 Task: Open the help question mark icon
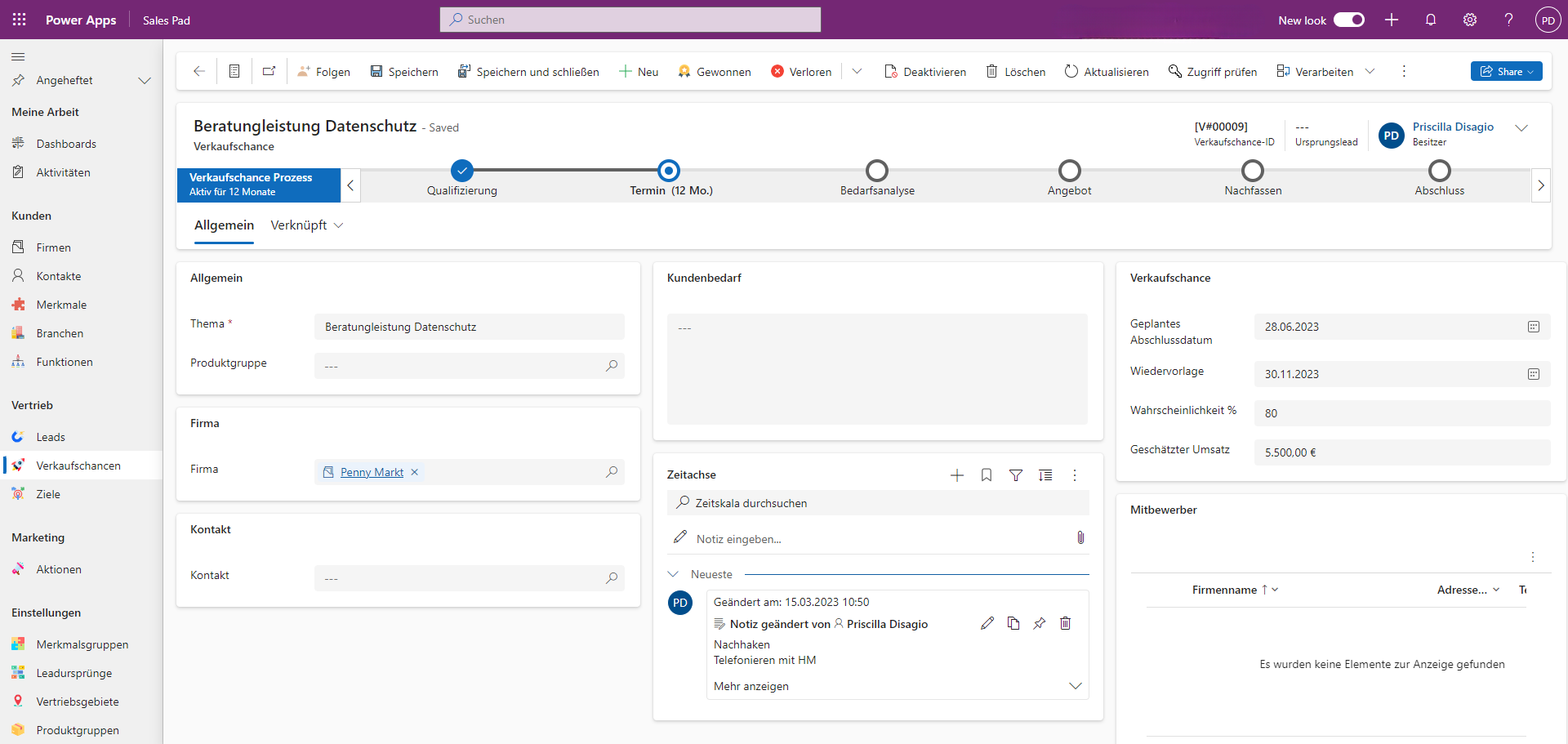pyautogui.click(x=1508, y=20)
